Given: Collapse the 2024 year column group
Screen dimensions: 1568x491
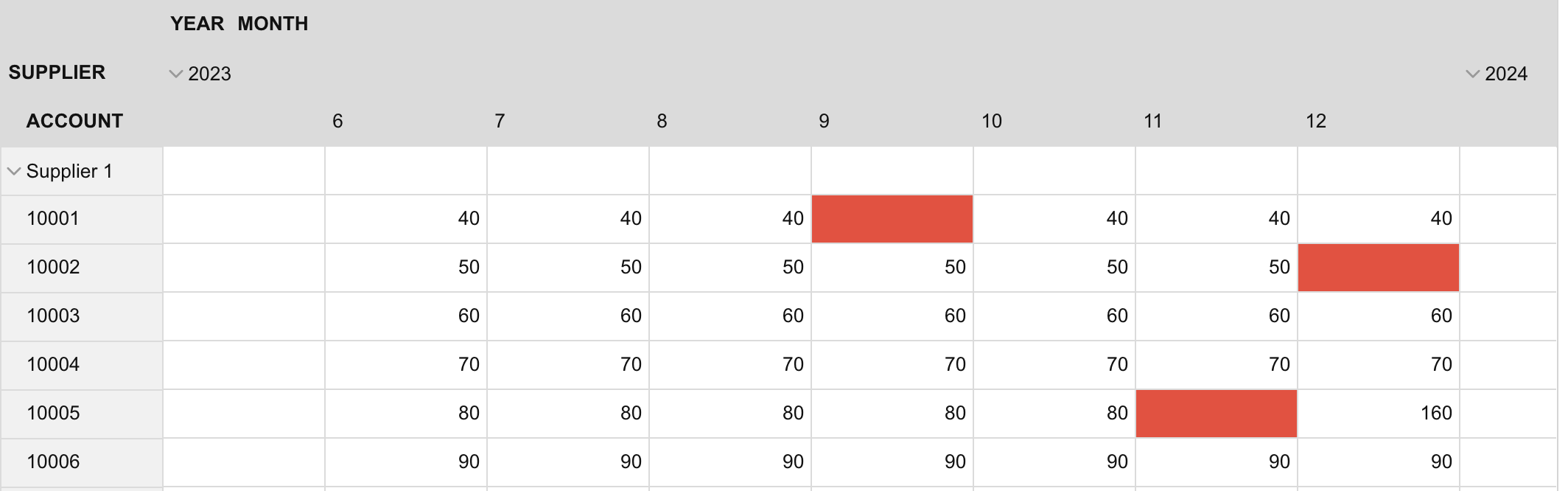Looking at the screenshot, I should [1472, 74].
